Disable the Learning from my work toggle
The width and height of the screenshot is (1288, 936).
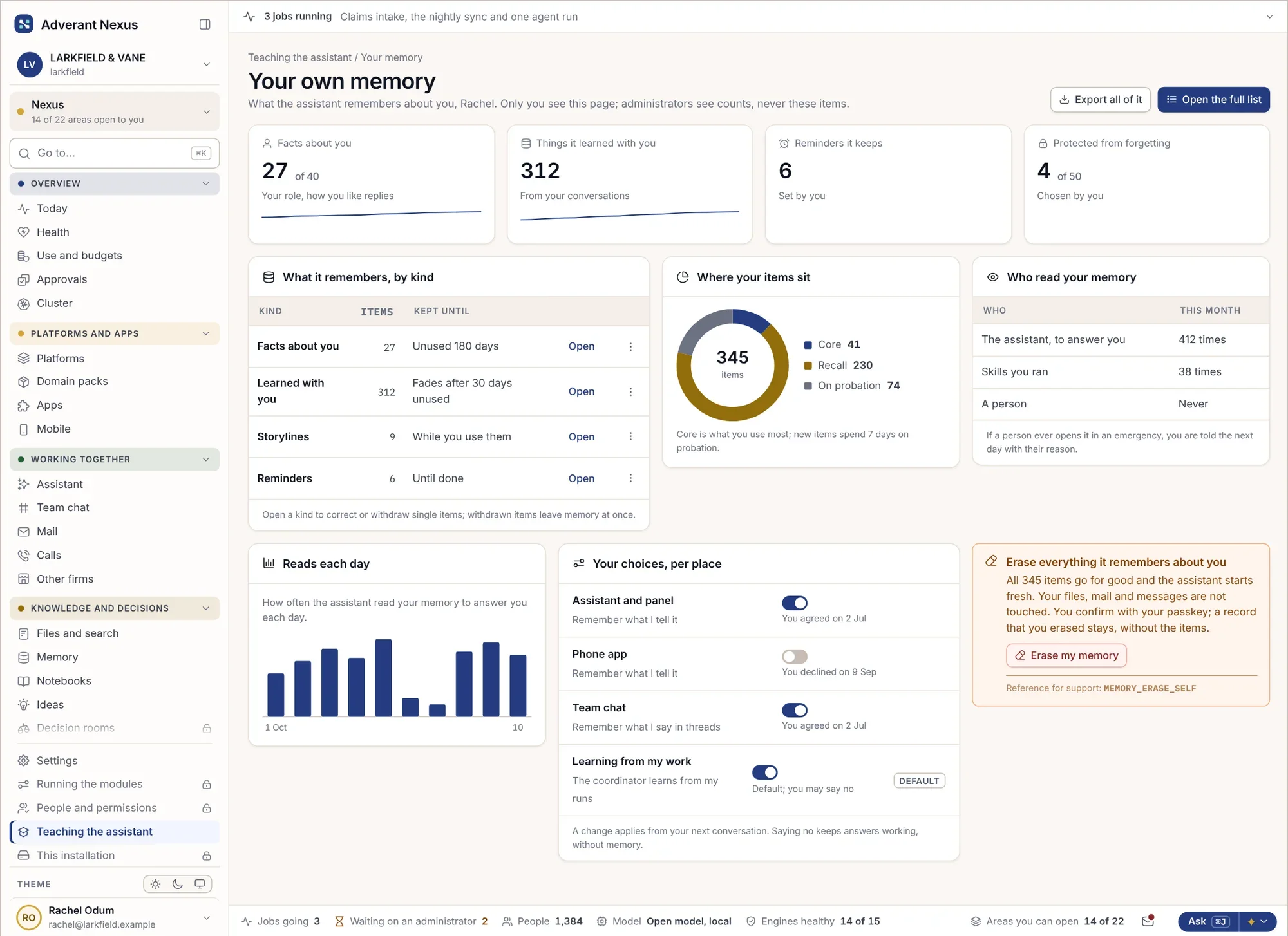765,772
